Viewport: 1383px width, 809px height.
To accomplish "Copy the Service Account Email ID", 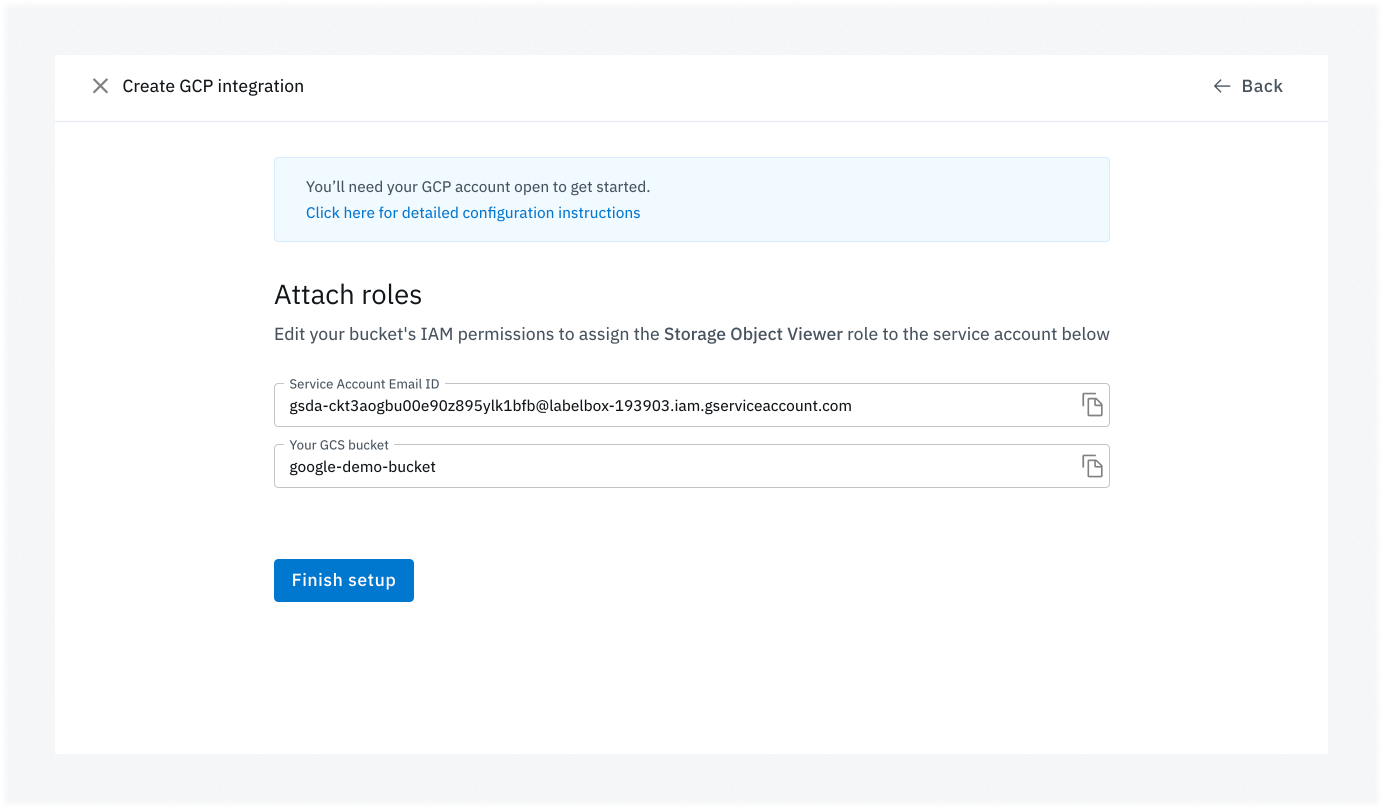I will coord(1092,405).
